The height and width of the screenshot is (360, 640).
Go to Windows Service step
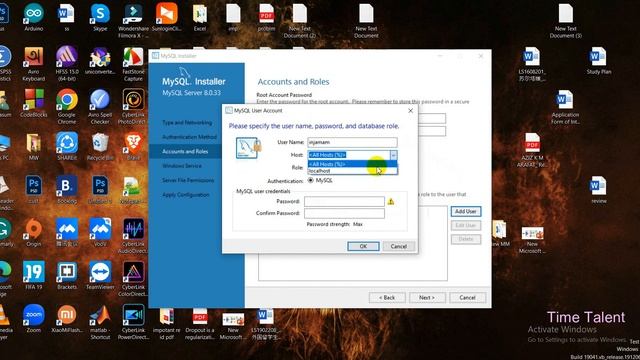182,166
